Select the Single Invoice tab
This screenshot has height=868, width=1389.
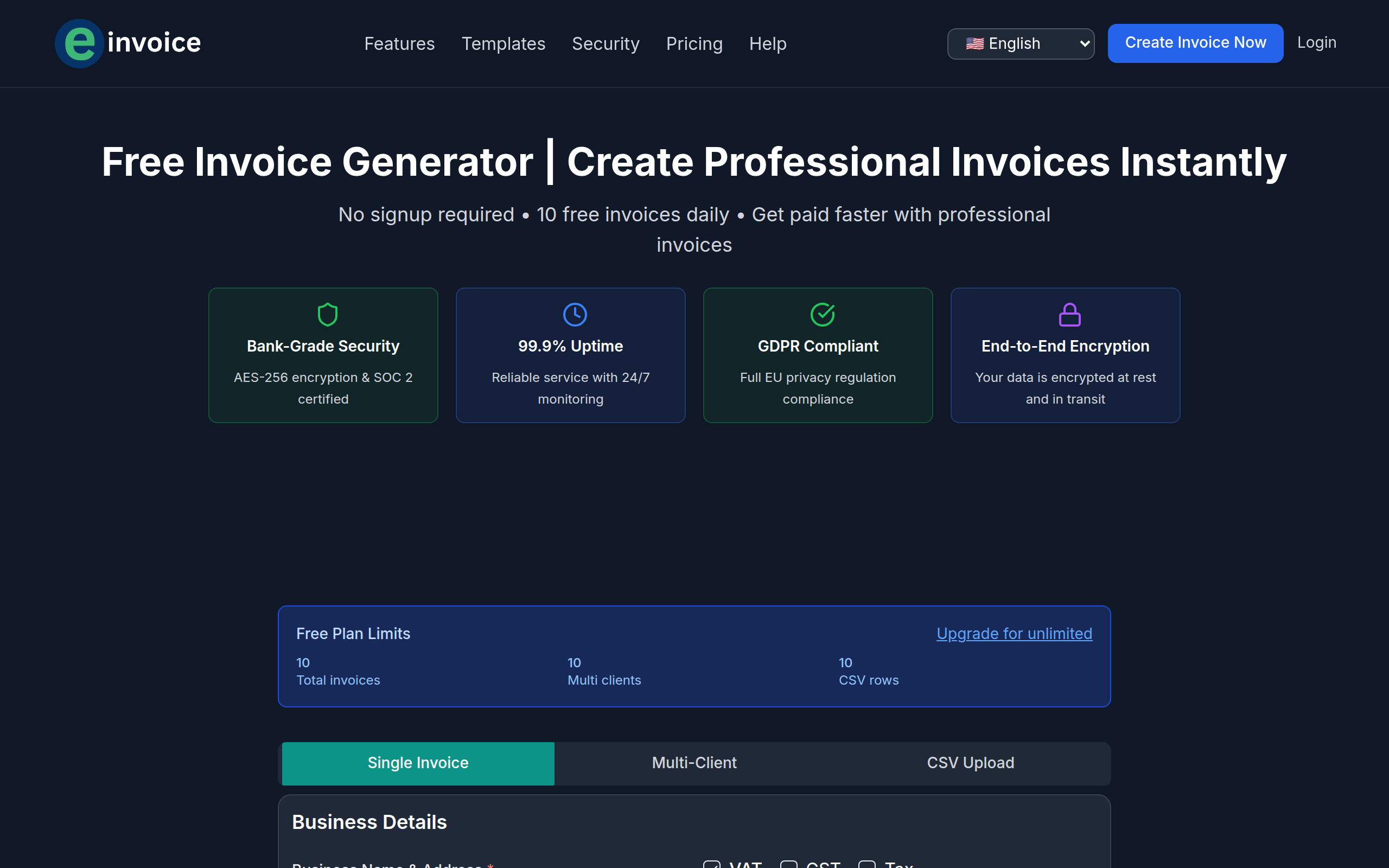click(417, 763)
